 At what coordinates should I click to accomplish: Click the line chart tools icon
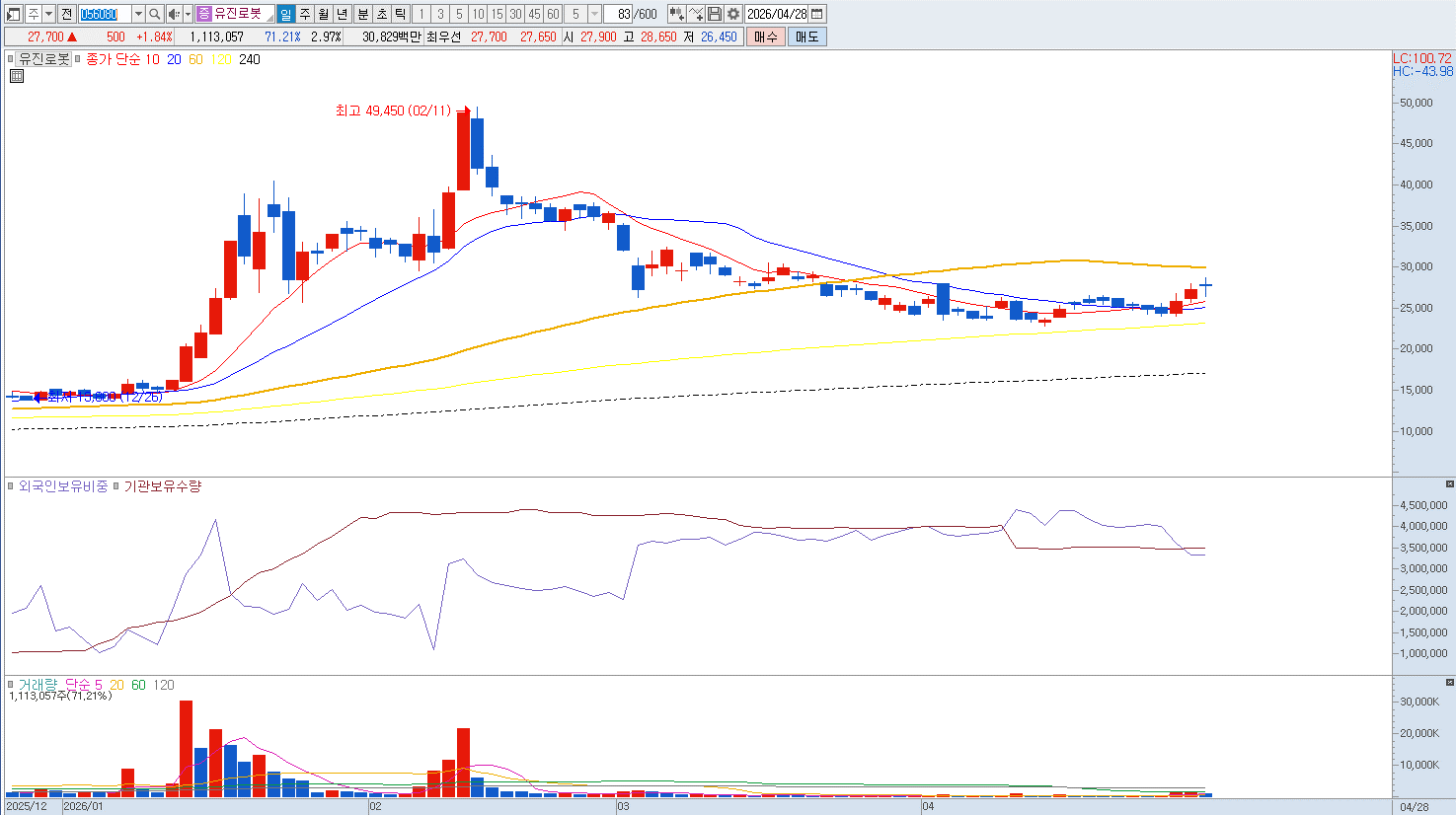coord(696,14)
